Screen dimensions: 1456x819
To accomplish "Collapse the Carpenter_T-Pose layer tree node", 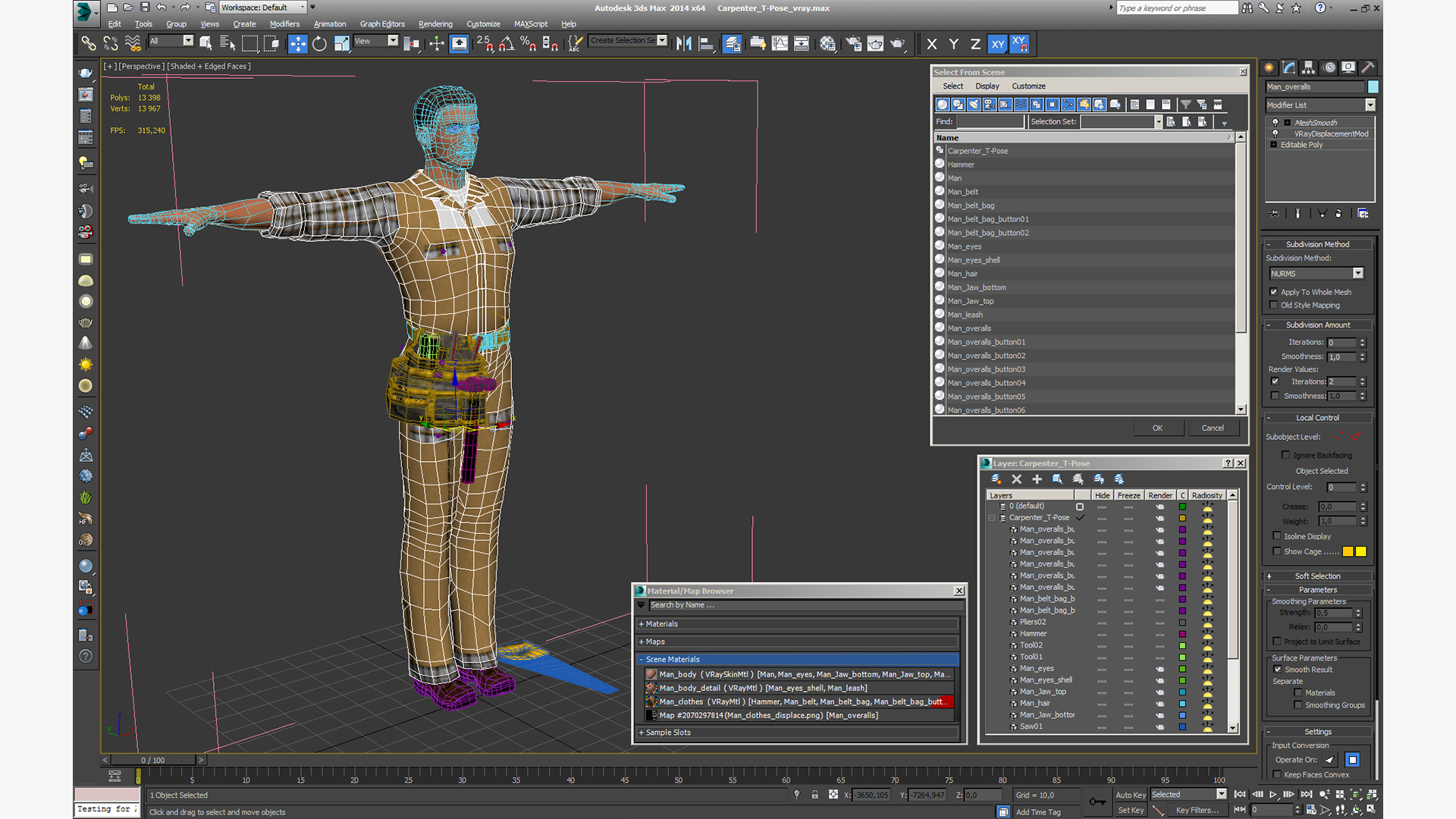I will (x=992, y=518).
